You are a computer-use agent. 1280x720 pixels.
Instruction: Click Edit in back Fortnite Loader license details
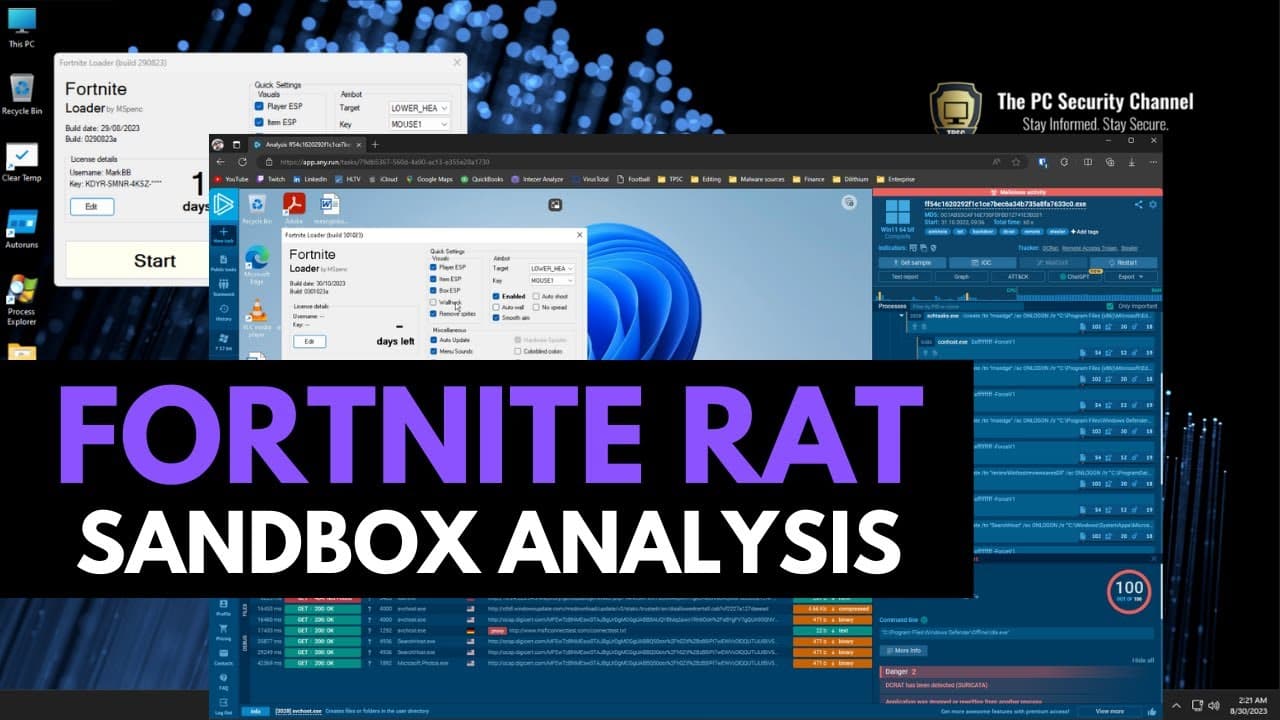[91, 207]
